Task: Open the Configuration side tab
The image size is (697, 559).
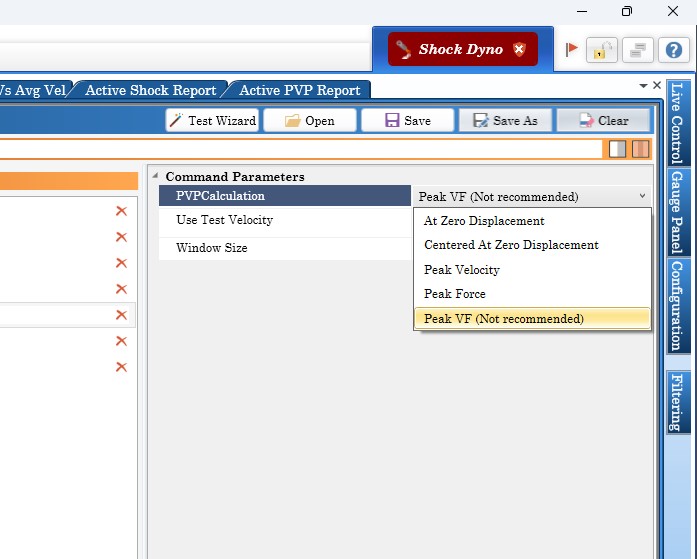Action: coord(677,306)
